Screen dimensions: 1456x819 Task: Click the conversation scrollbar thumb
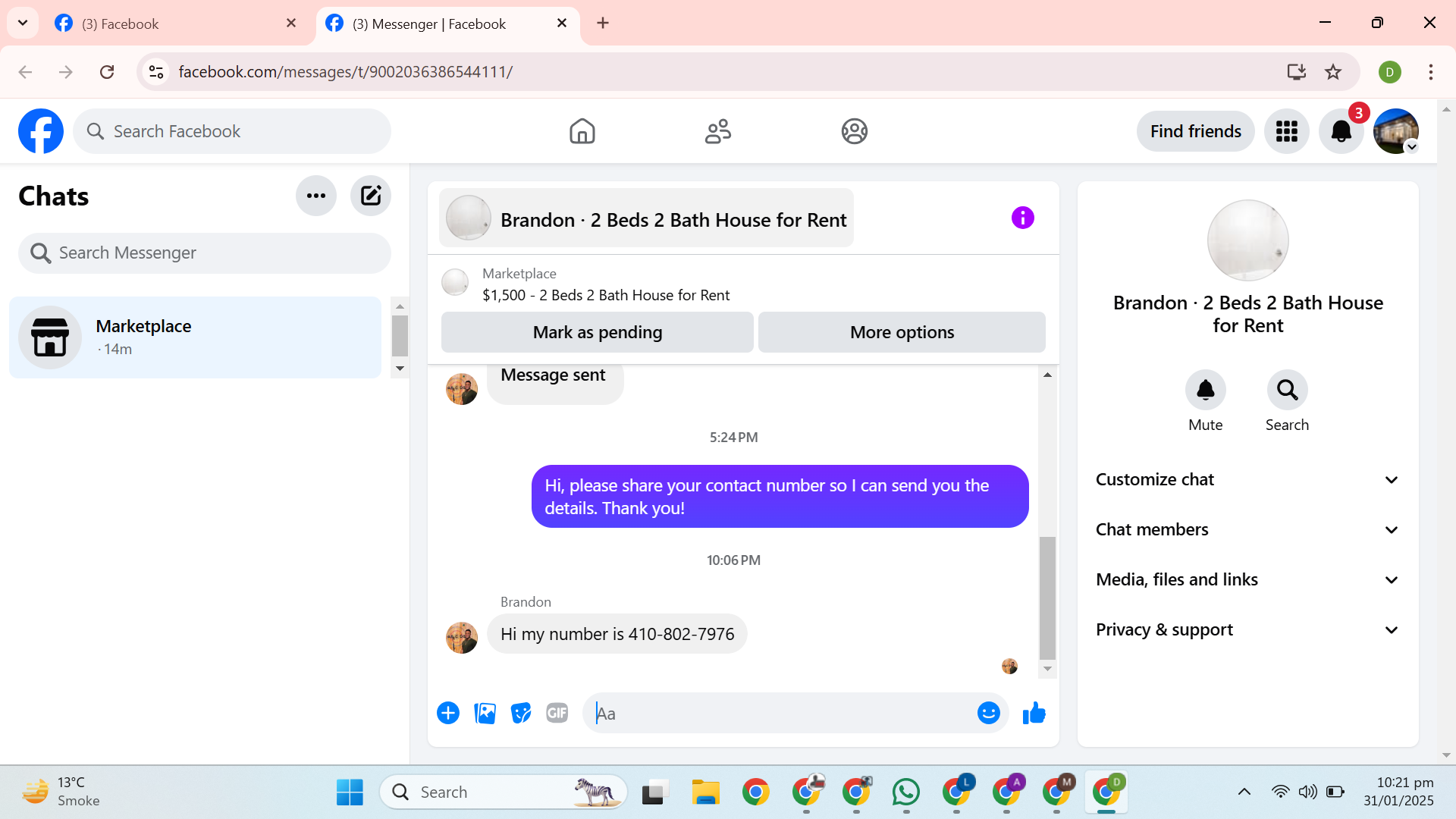[1047, 598]
